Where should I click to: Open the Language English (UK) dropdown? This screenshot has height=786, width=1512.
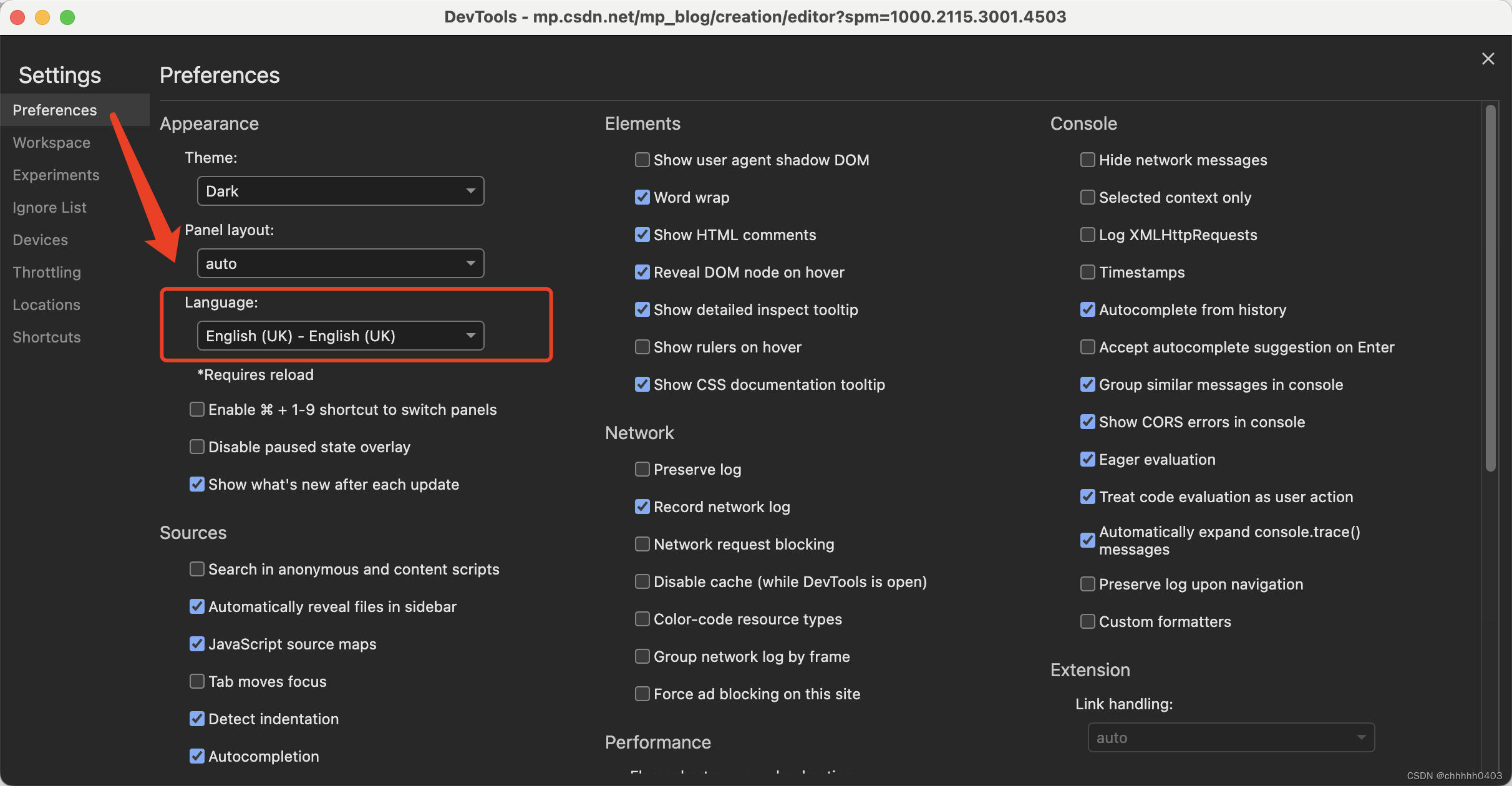tap(341, 336)
